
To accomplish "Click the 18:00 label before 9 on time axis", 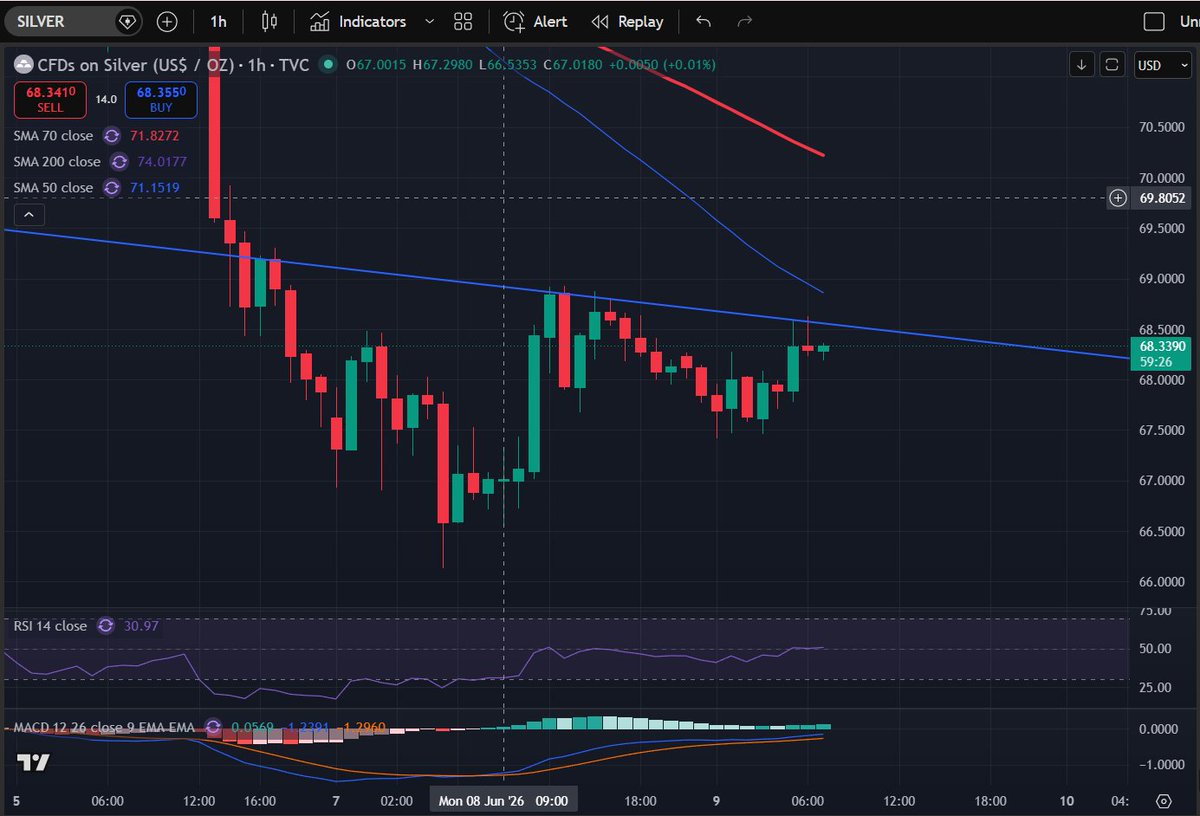I will coord(640,801).
